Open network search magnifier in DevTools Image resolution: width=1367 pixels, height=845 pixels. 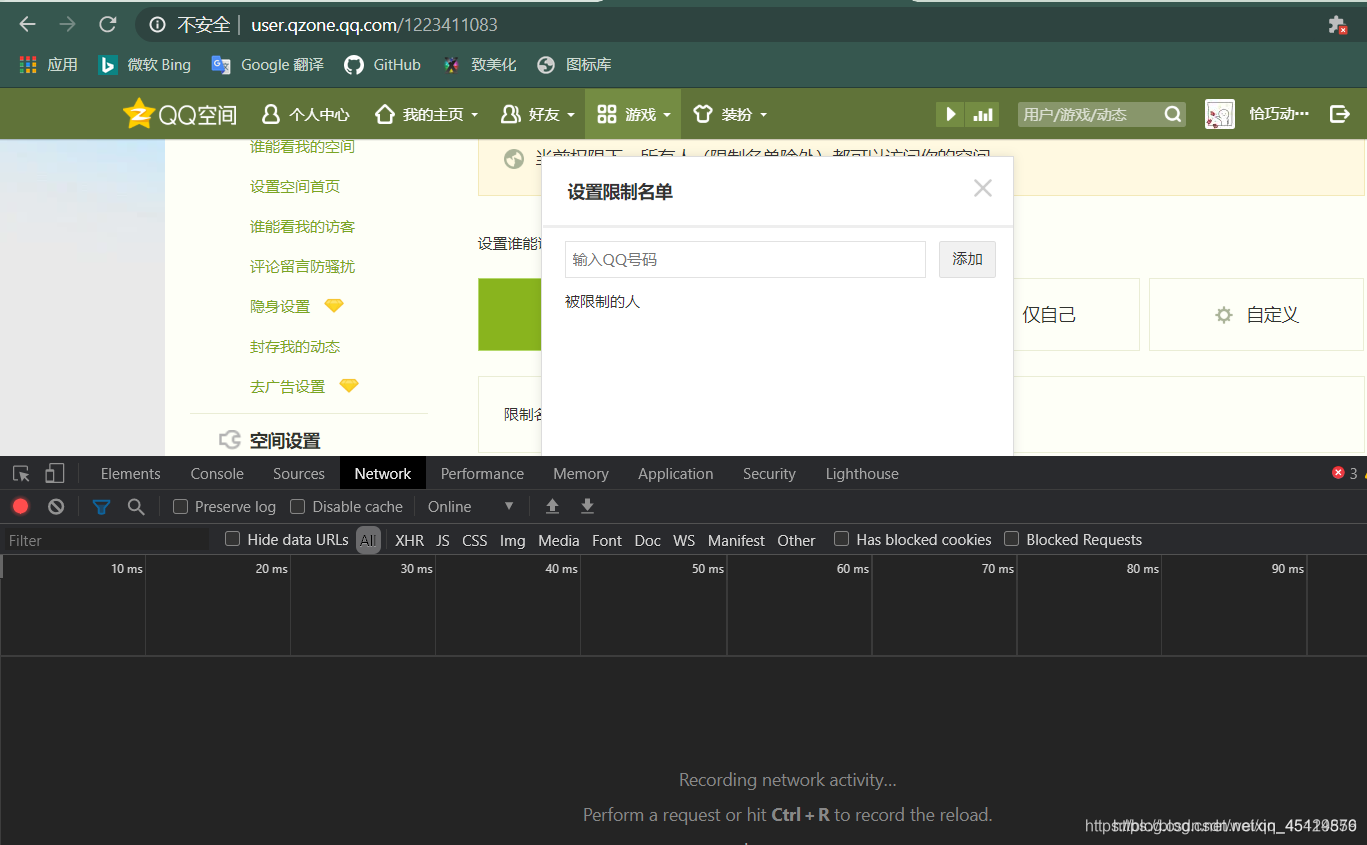tap(136, 506)
